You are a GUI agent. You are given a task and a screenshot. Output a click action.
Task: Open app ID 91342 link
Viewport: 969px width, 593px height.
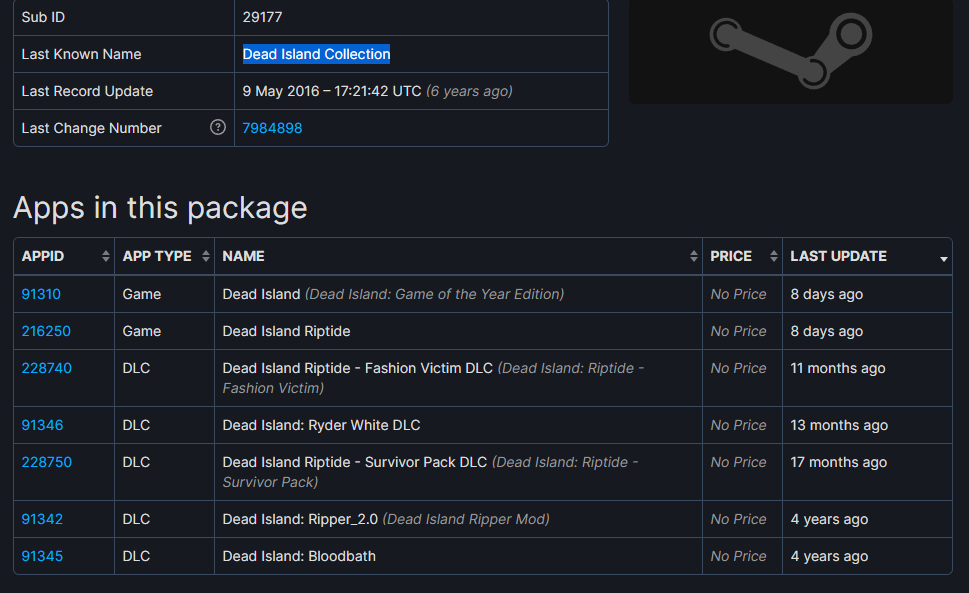click(42, 519)
